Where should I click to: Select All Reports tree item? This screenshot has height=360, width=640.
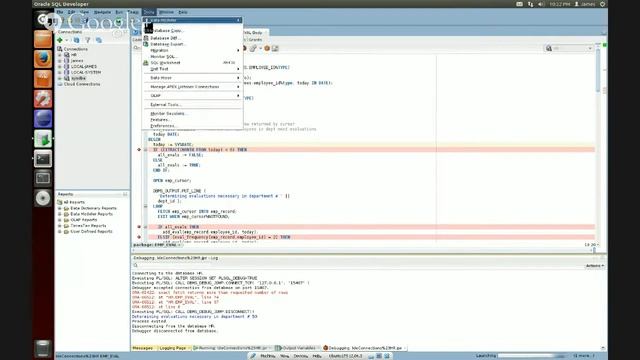(74, 202)
